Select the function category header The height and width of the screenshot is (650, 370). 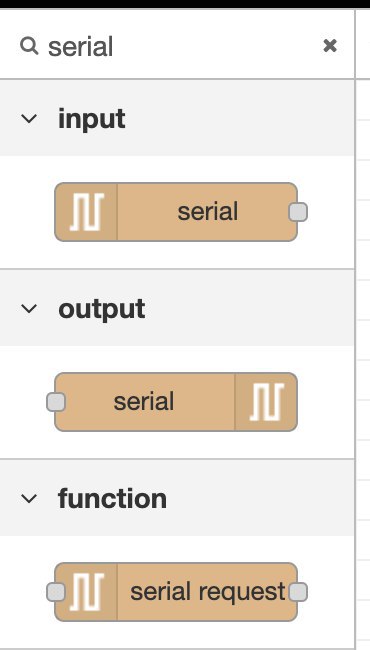coord(177,497)
